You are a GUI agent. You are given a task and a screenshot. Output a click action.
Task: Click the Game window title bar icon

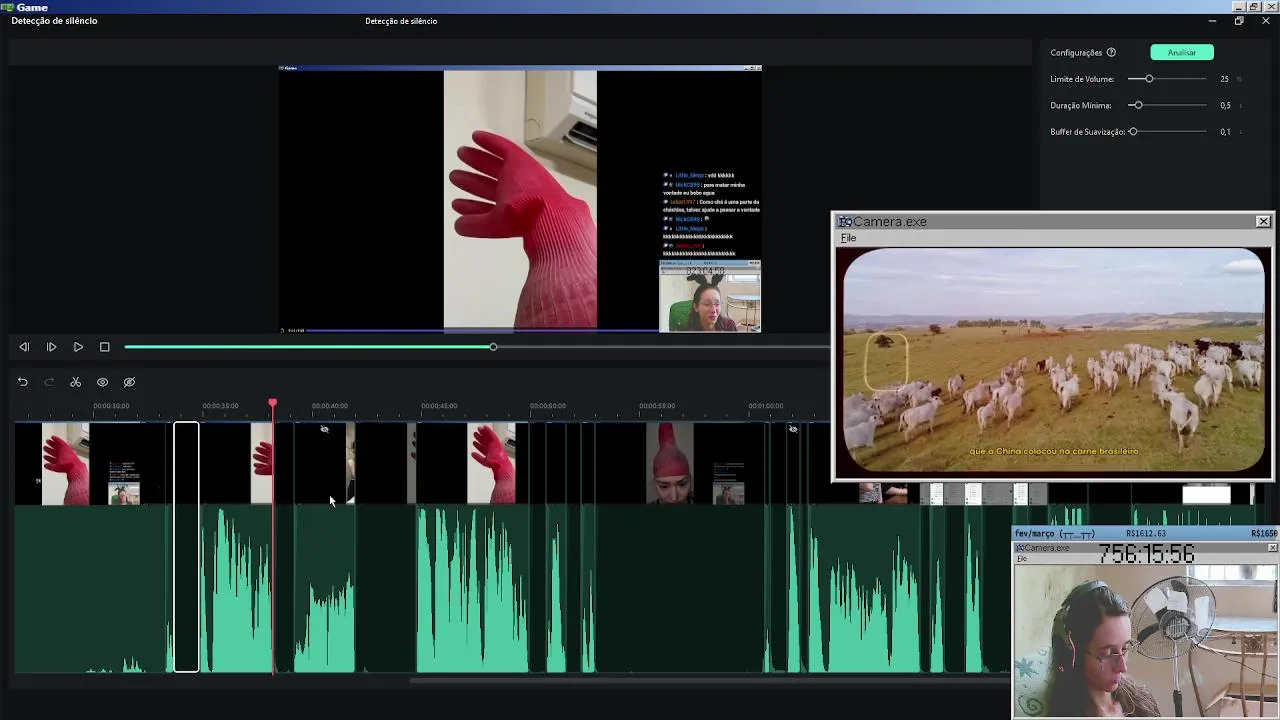pos(7,7)
